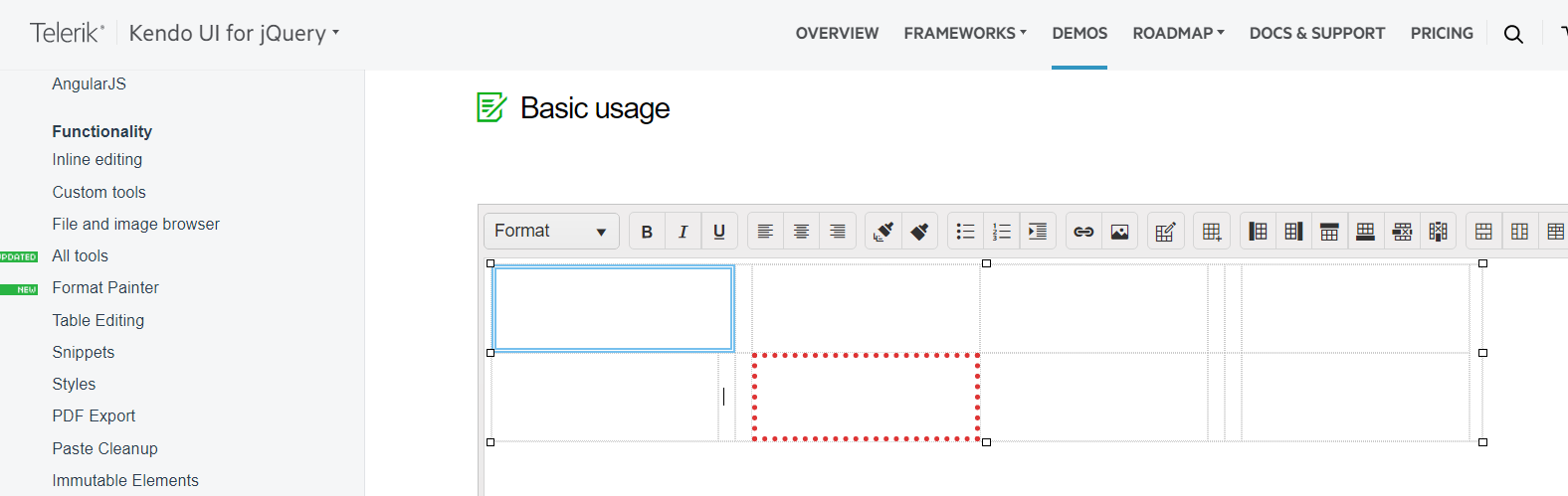Go to the Demos tab

click(1079, 33)
